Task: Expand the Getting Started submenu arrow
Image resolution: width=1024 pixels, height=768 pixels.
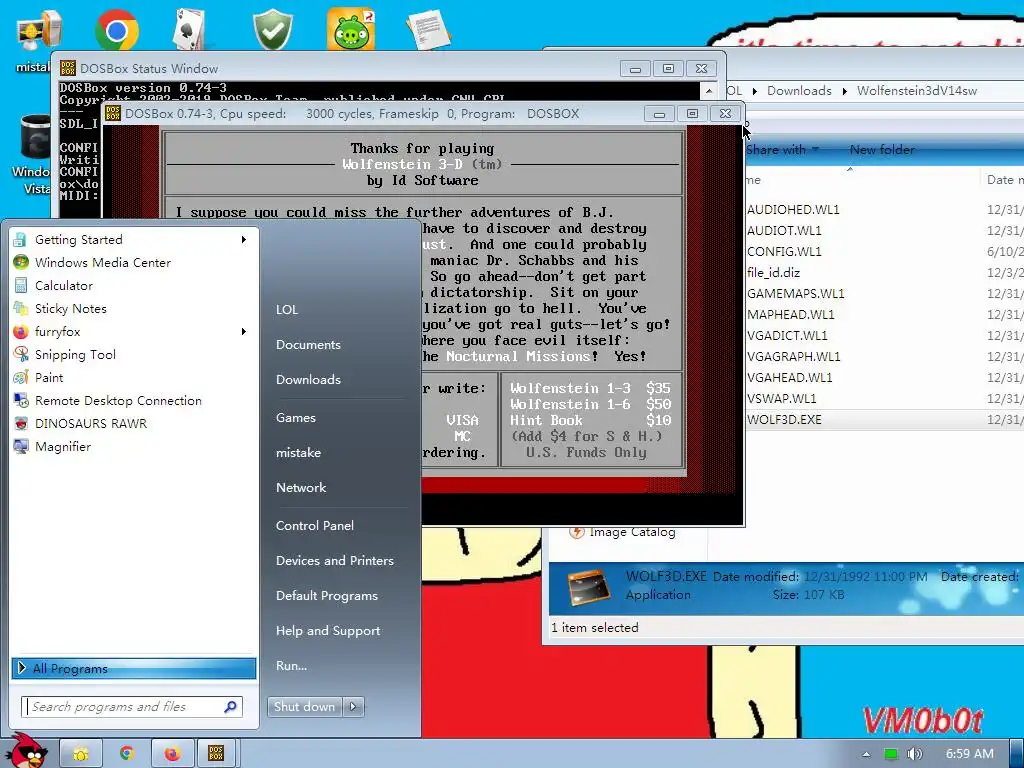Action: 244,240
